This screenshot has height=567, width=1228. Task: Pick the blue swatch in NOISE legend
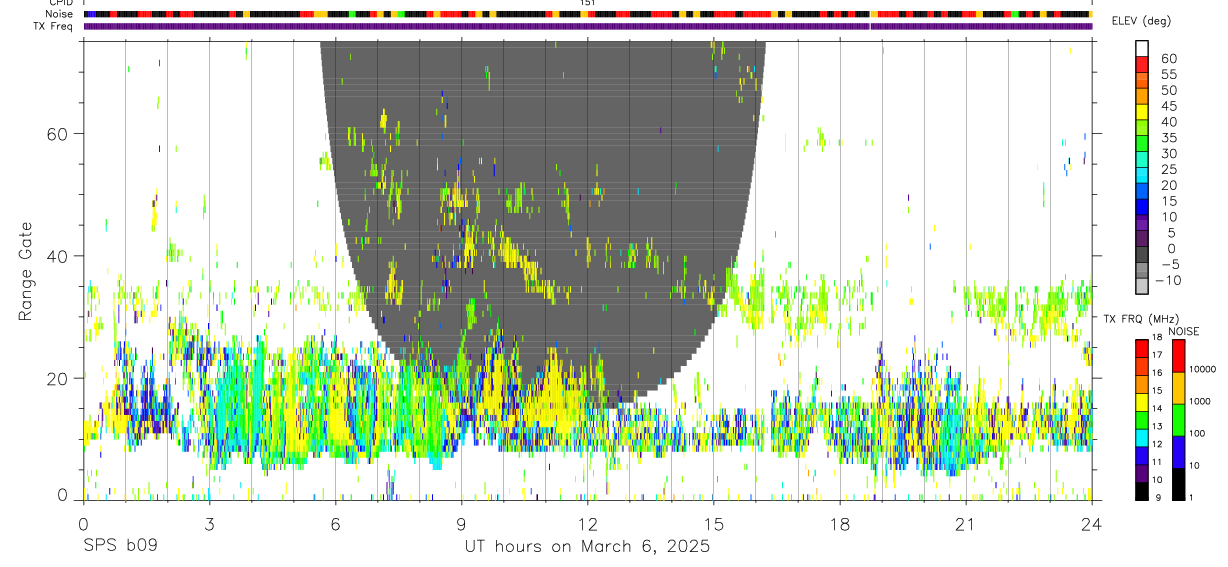click(x=1177, y=452)
